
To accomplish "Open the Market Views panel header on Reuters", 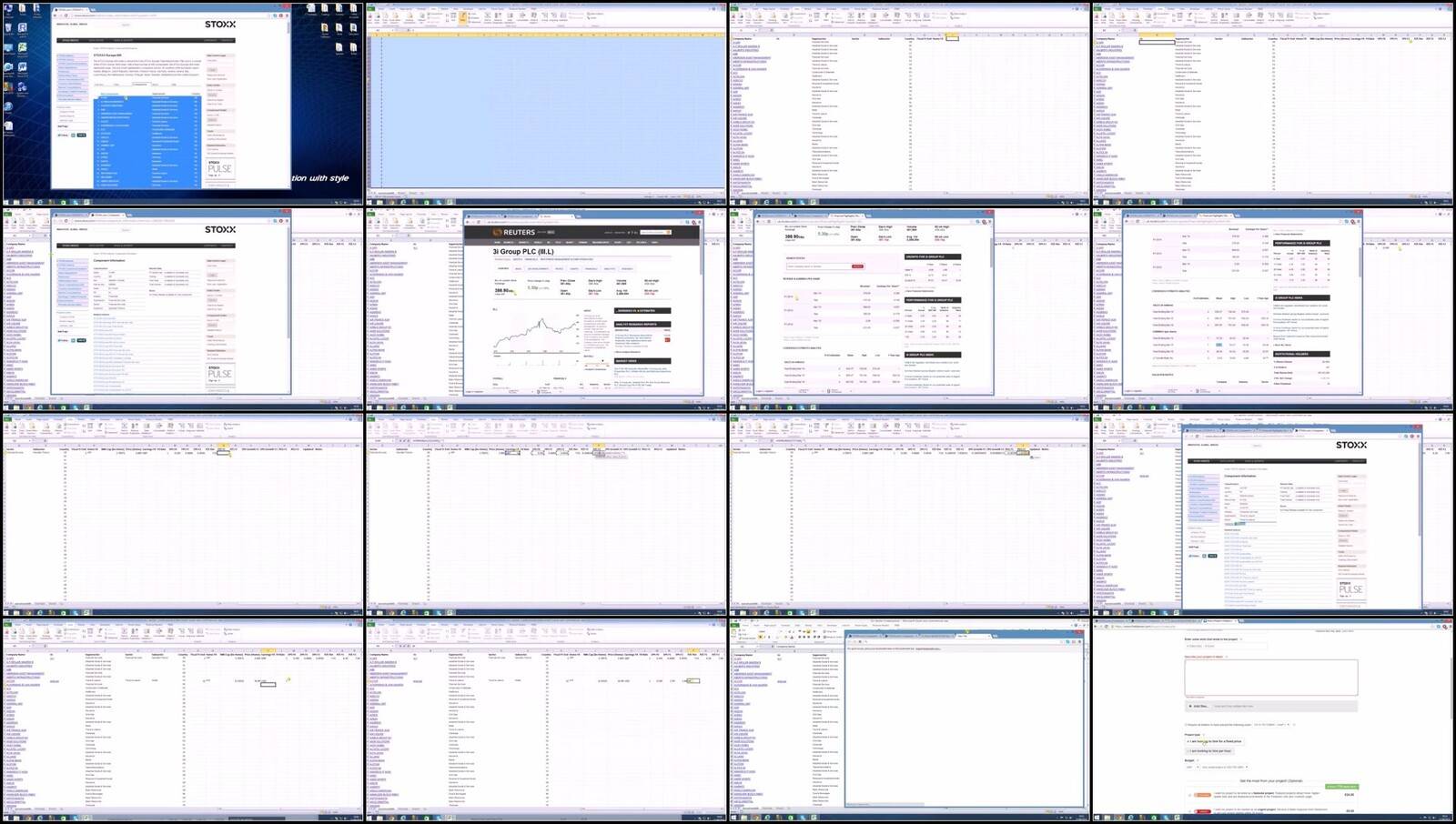I will (x=642, y=361).
